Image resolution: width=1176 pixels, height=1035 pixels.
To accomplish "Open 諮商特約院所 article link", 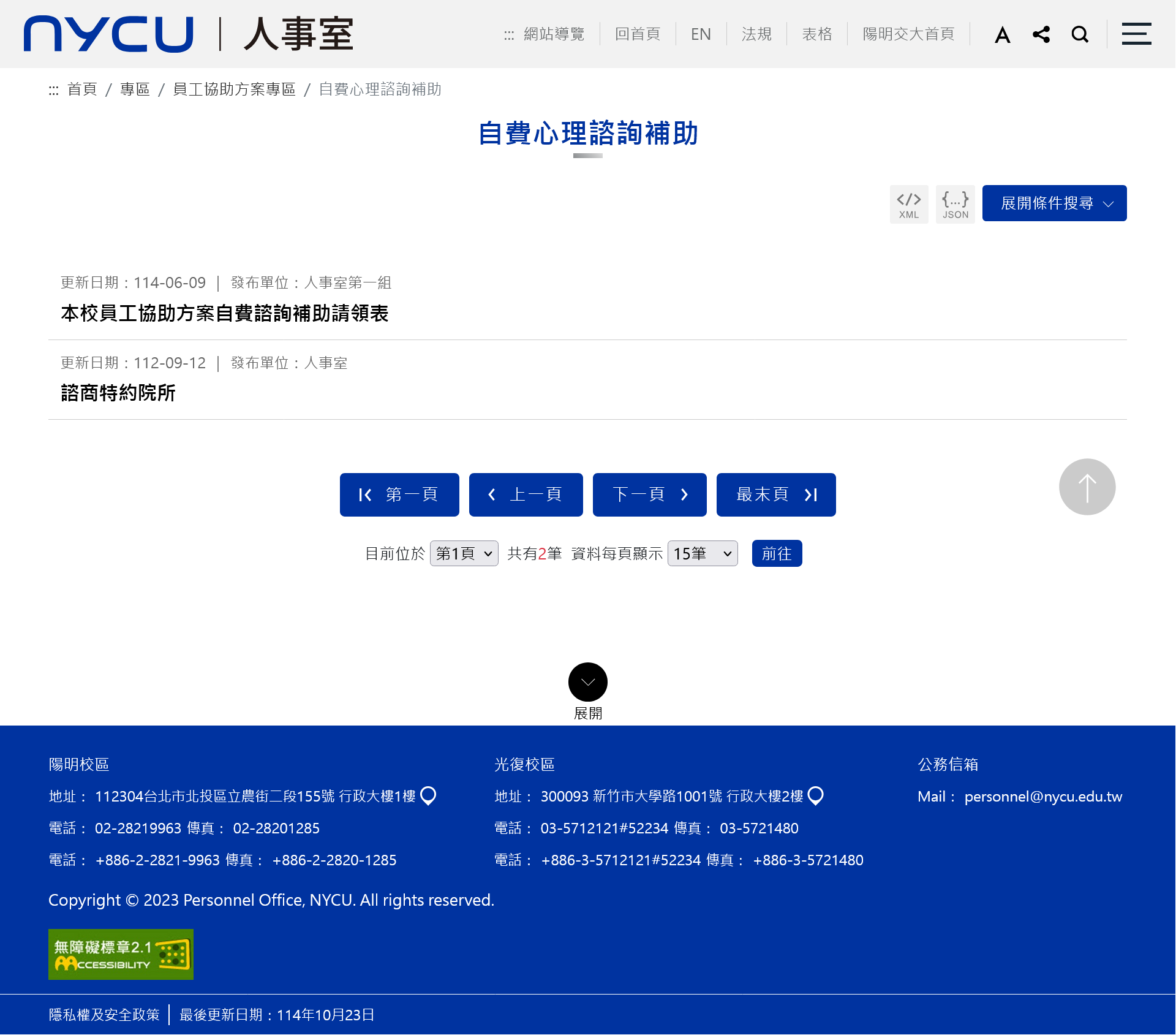I will (118, 393).
